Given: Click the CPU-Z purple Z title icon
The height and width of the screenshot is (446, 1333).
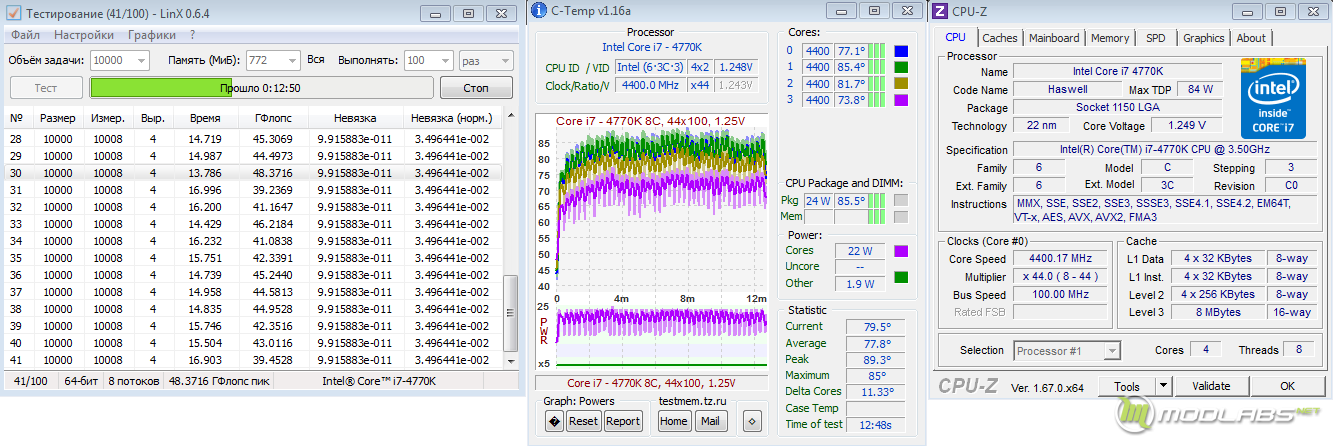Looking at the screenshot, I should [939, 11].
